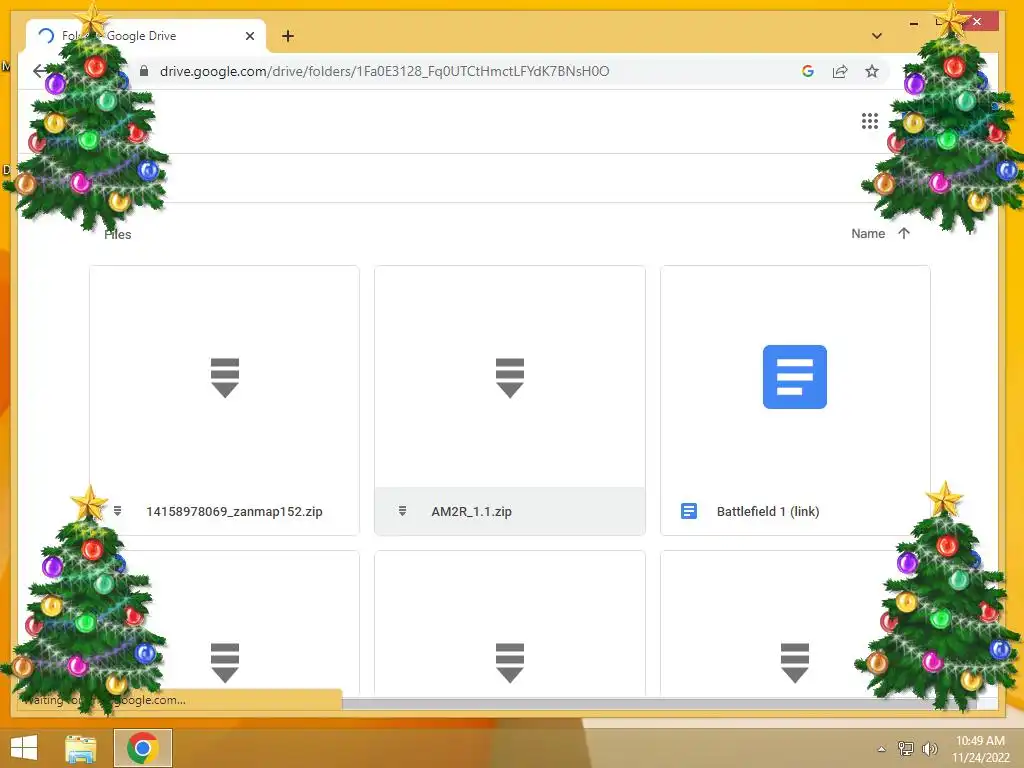This screenshot has width=1024, height=768.
Task: Click the share page icon in address bar
Action: pyautogui.click(x=840, y=71)
